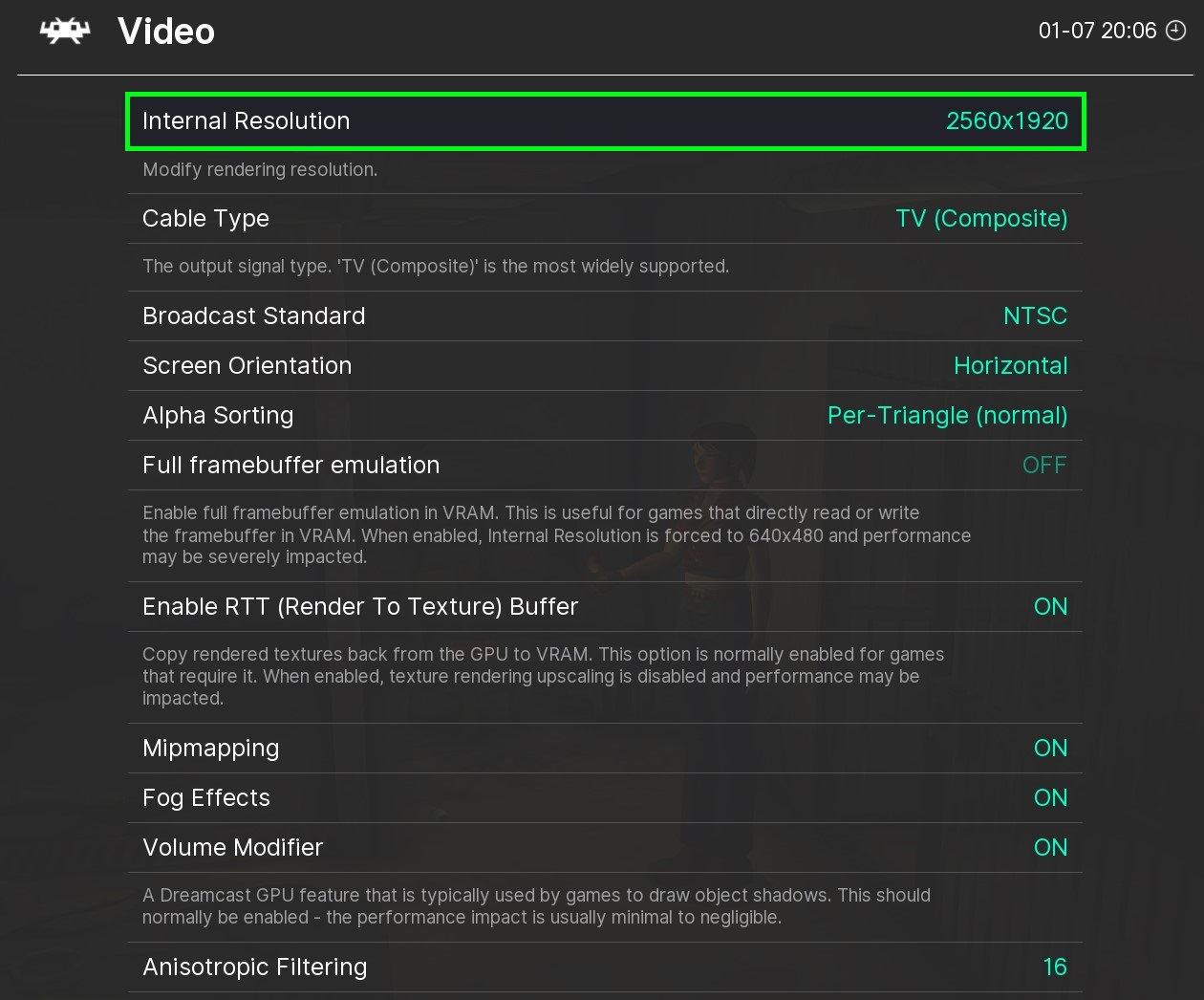
Task: Toggle the Volume Modifier ON switch
Action: pyautogui.click(x=1050, y=848)
